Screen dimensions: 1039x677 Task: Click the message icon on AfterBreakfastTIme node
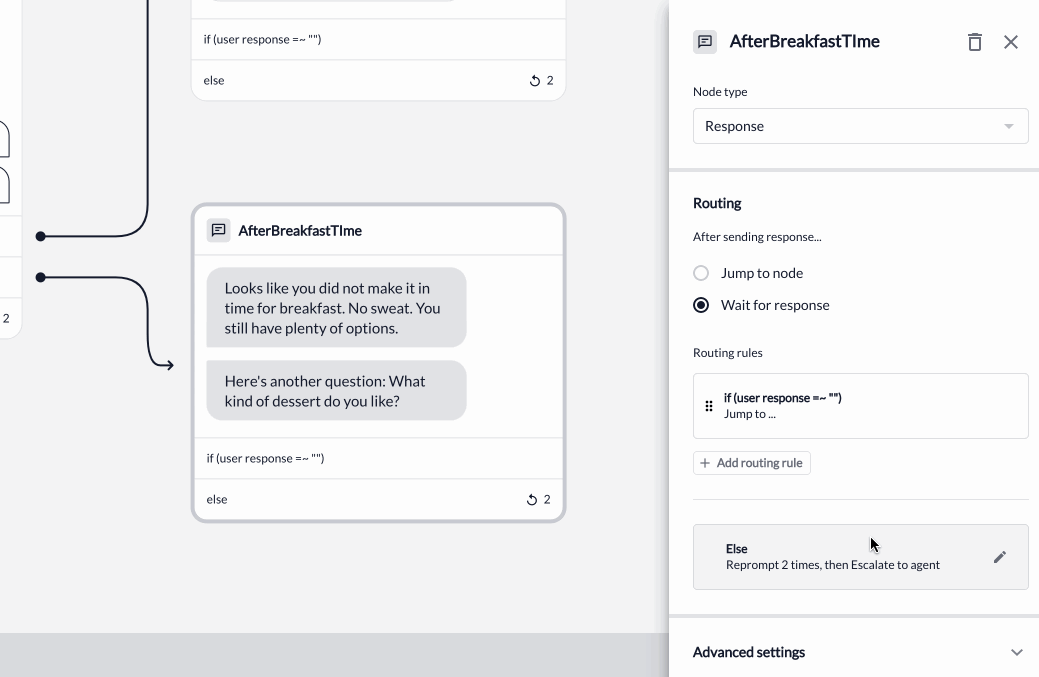[x=219, y=231]
